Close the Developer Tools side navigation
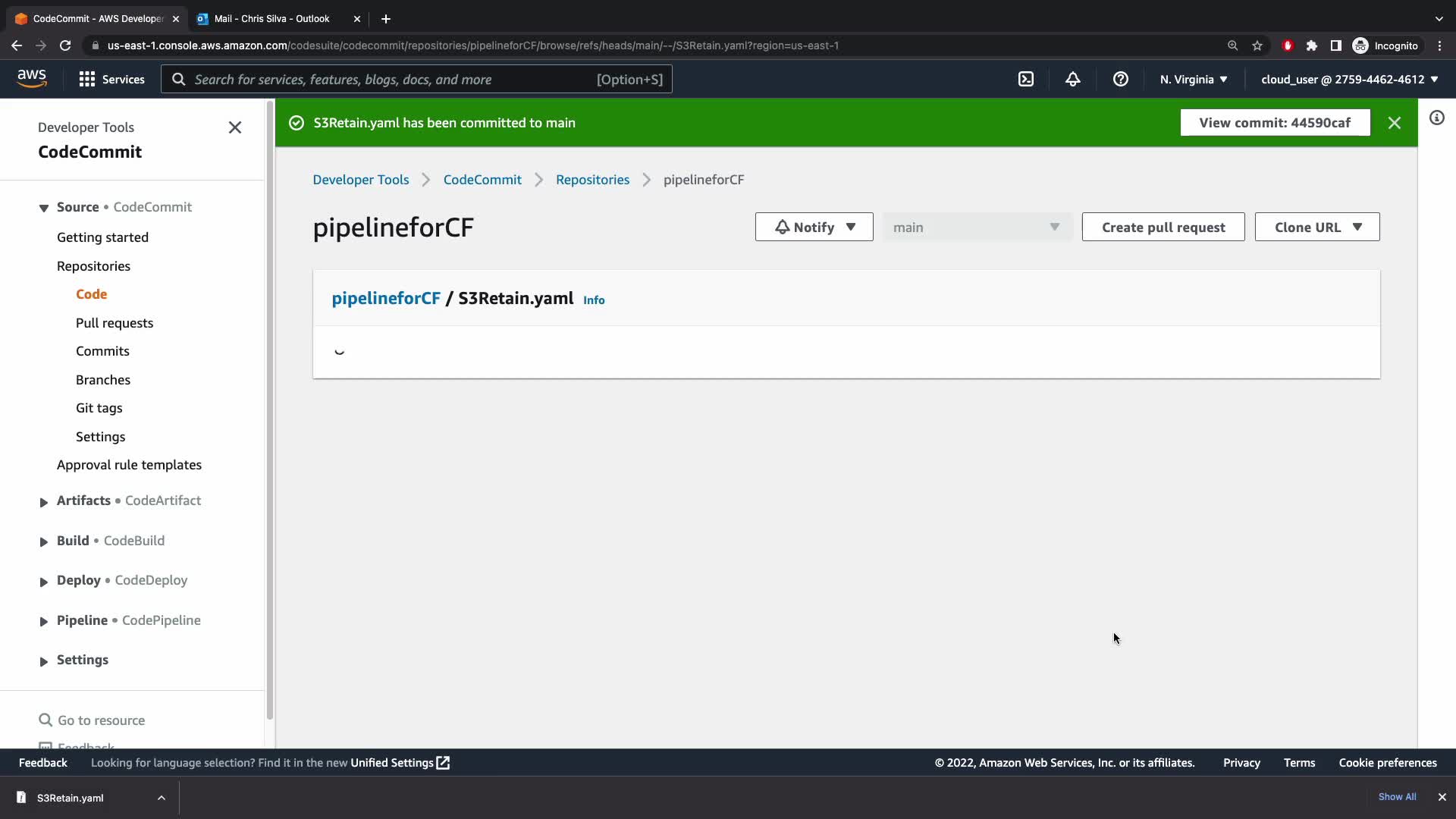The image size is (1456, 819). pyautogui.click(x=235, y=127)
